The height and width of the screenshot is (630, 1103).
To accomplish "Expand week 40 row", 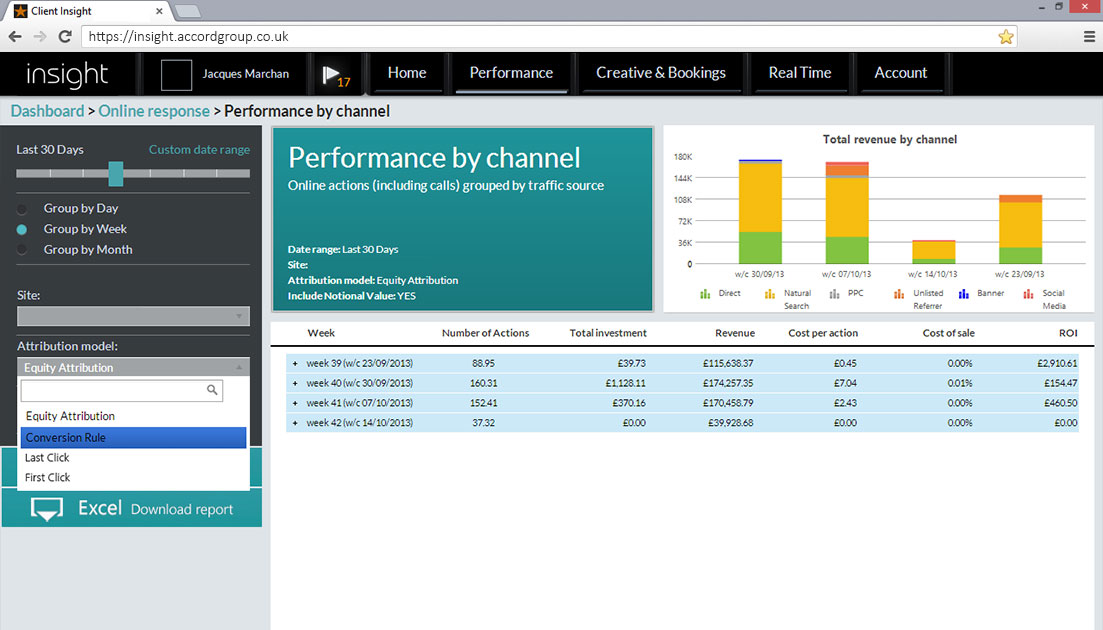I will [295, 383].
